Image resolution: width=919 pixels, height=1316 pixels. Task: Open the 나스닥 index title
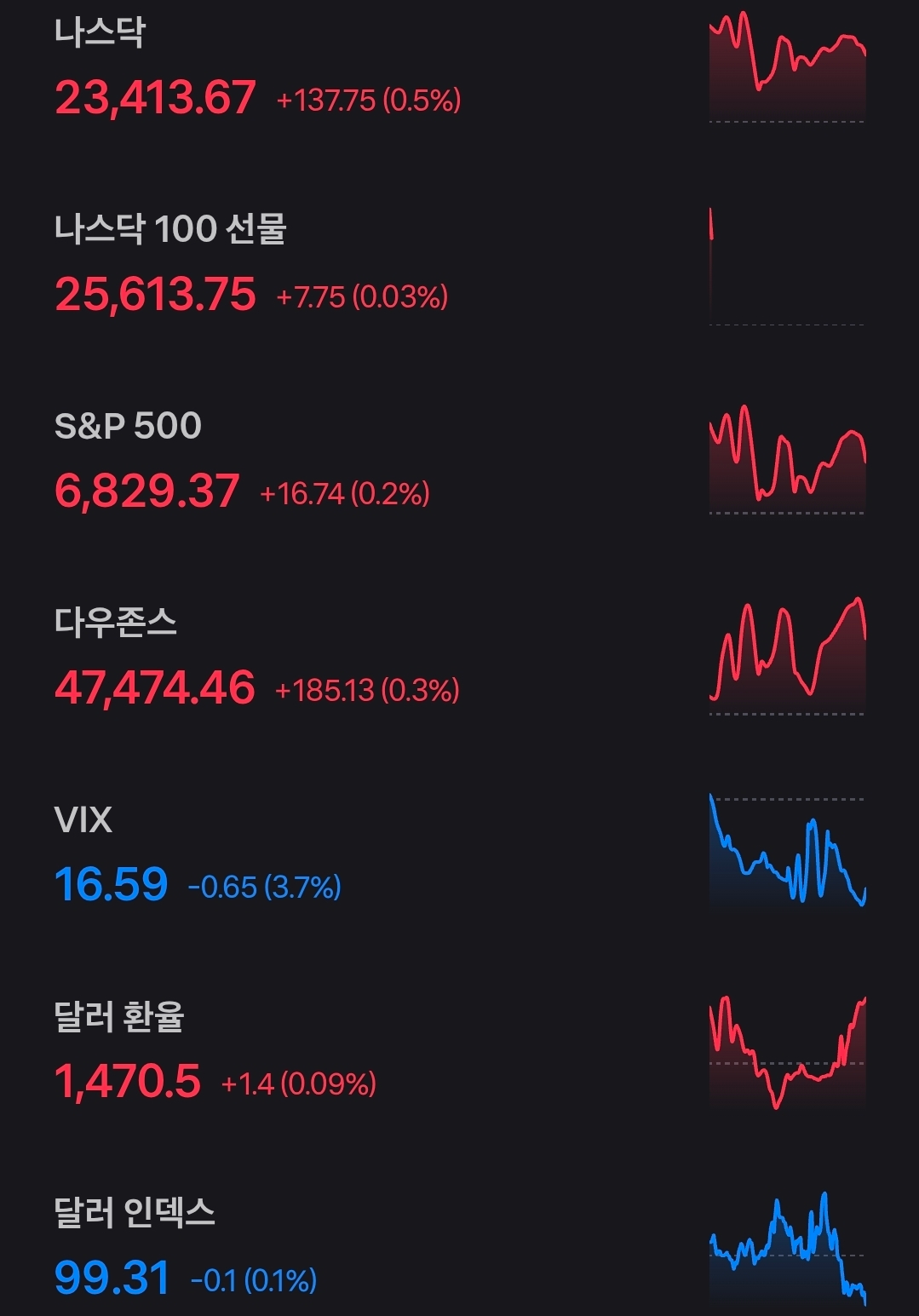click(100, 33)
